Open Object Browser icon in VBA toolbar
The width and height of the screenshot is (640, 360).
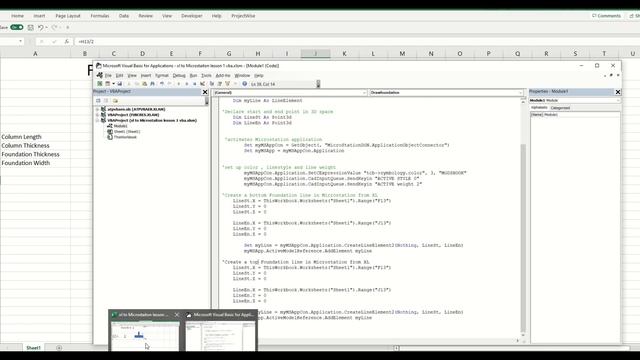click(x=228, y=84)
